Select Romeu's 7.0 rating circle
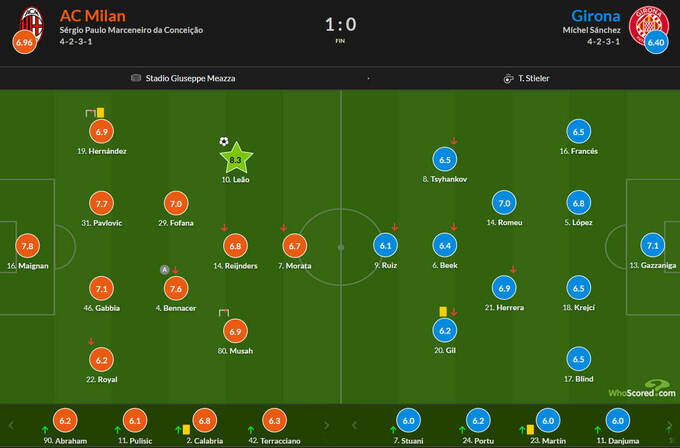 coord(504,203)
